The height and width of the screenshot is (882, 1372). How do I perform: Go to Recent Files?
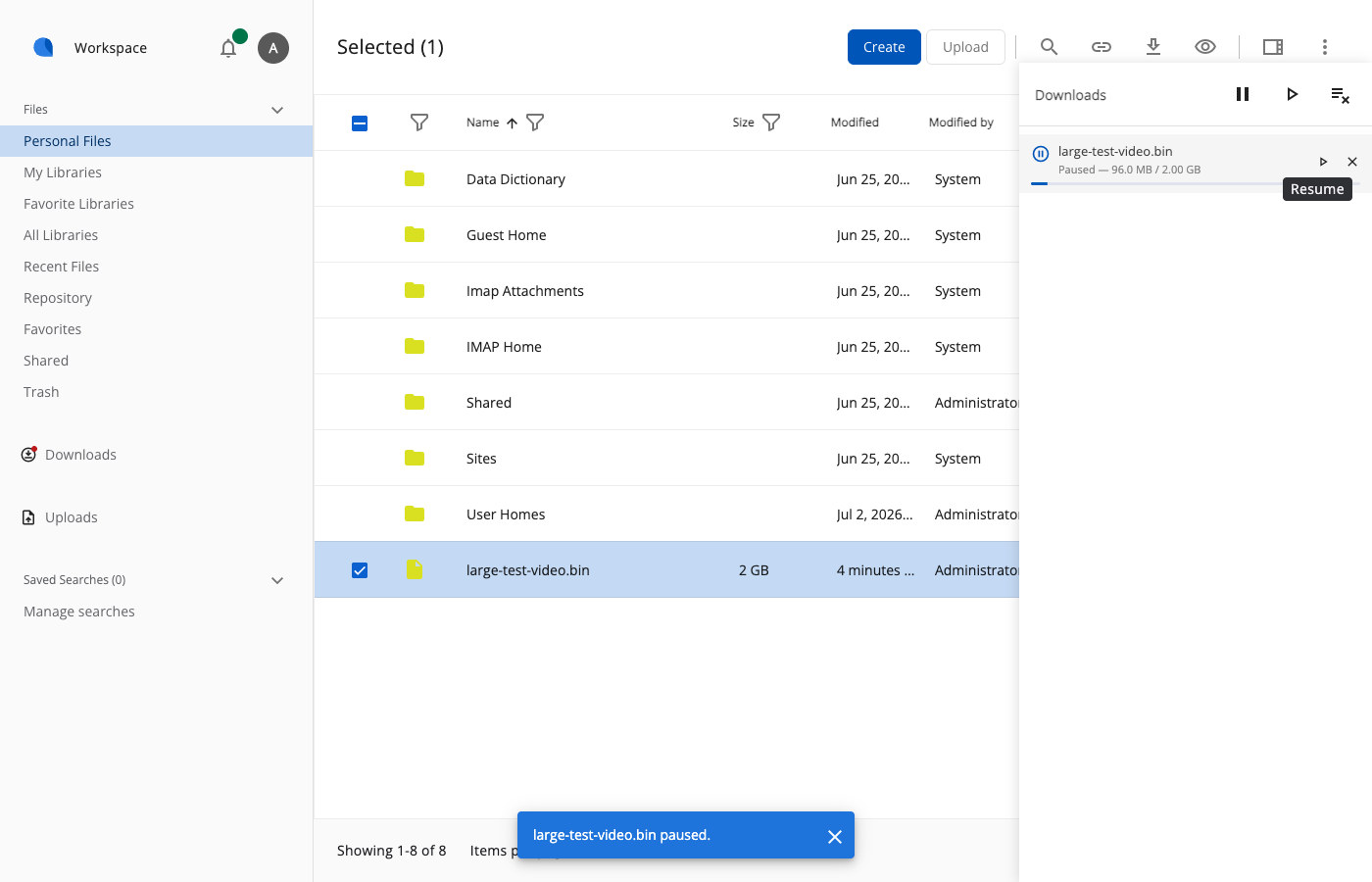(61, 267)
